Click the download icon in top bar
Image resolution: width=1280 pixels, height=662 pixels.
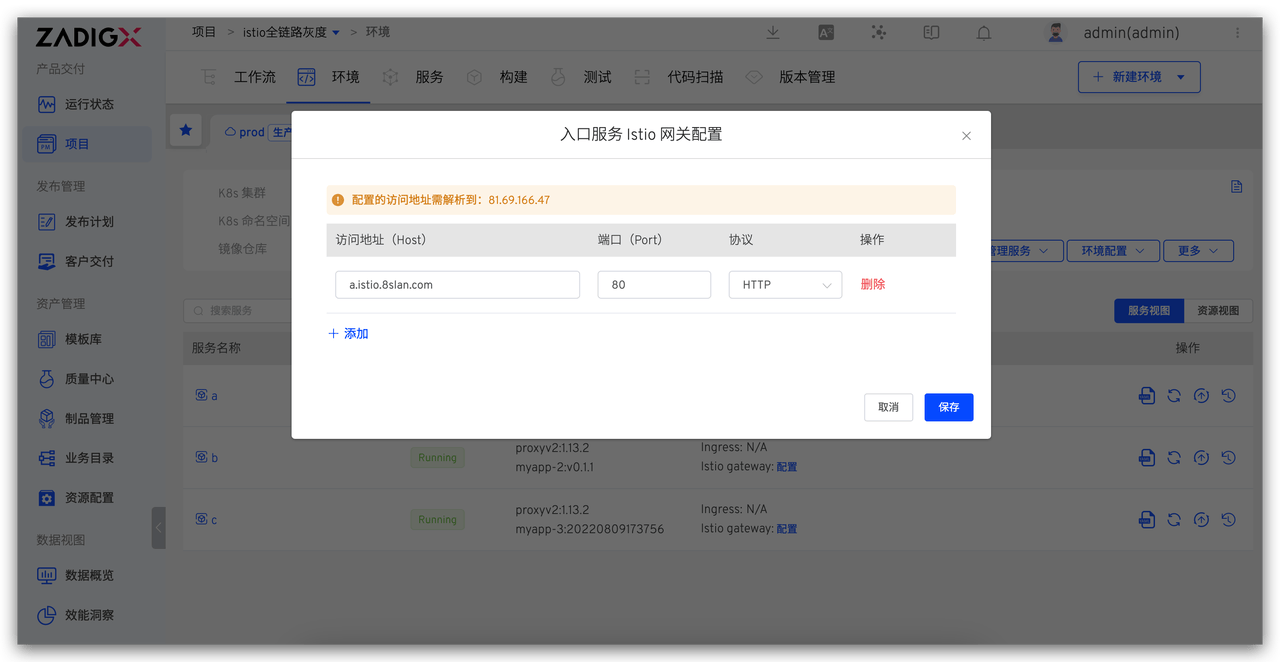pyautogui.click(x=773, y=33)
